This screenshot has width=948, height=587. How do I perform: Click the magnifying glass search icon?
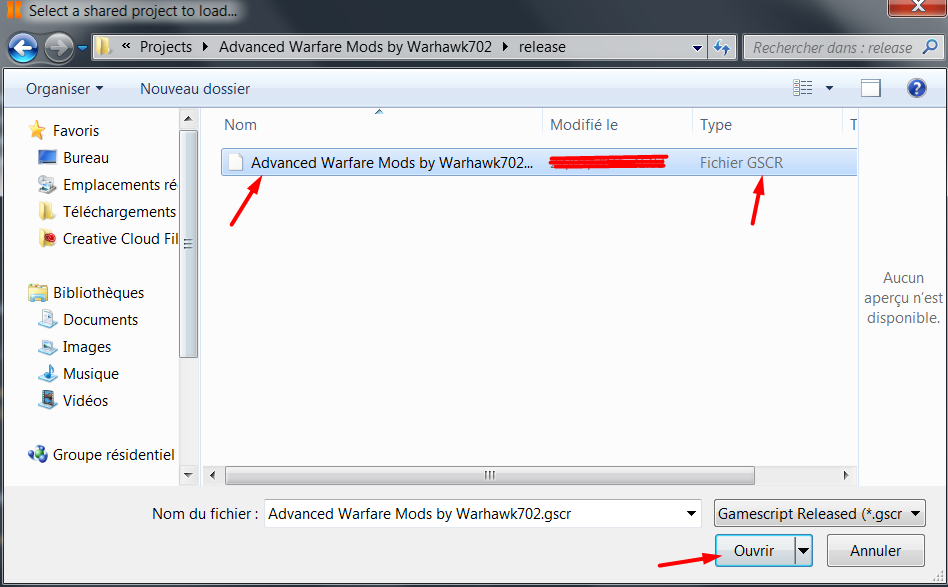930,47
